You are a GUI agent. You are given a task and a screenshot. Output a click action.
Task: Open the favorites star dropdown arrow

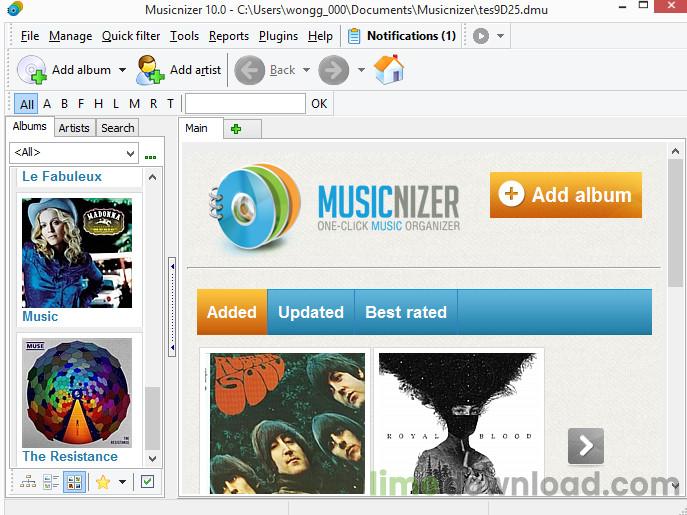point(122,482)
